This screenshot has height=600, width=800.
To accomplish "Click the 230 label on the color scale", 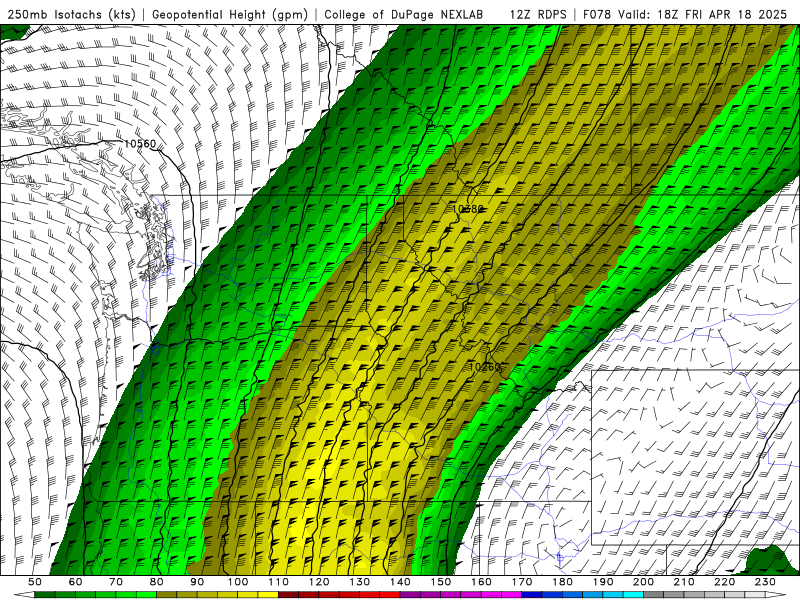I will [765, 582].
